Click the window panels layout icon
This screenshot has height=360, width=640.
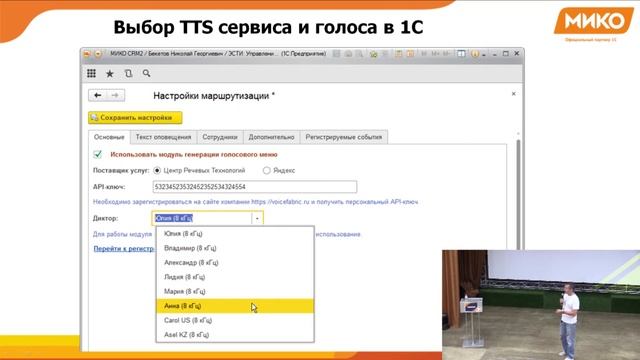coord(461,54)
